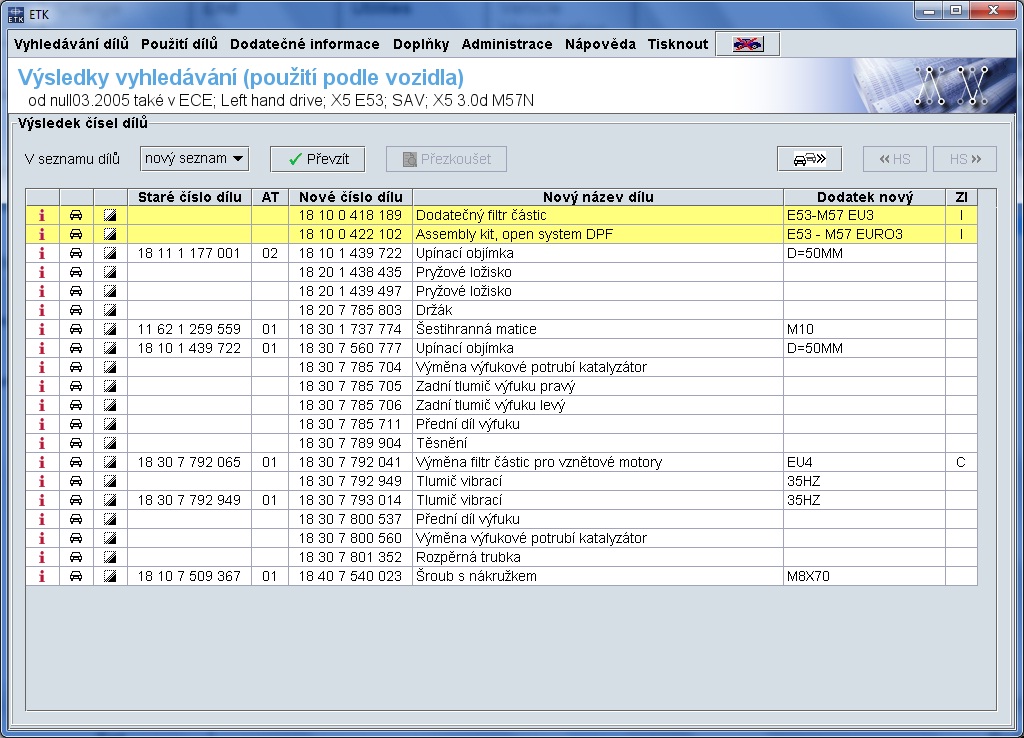Image resolution: width=1024 pixels, height=738 pixels.
Task: Click image icon in Rozpěrná trubka row
Action: pos(110,557)
